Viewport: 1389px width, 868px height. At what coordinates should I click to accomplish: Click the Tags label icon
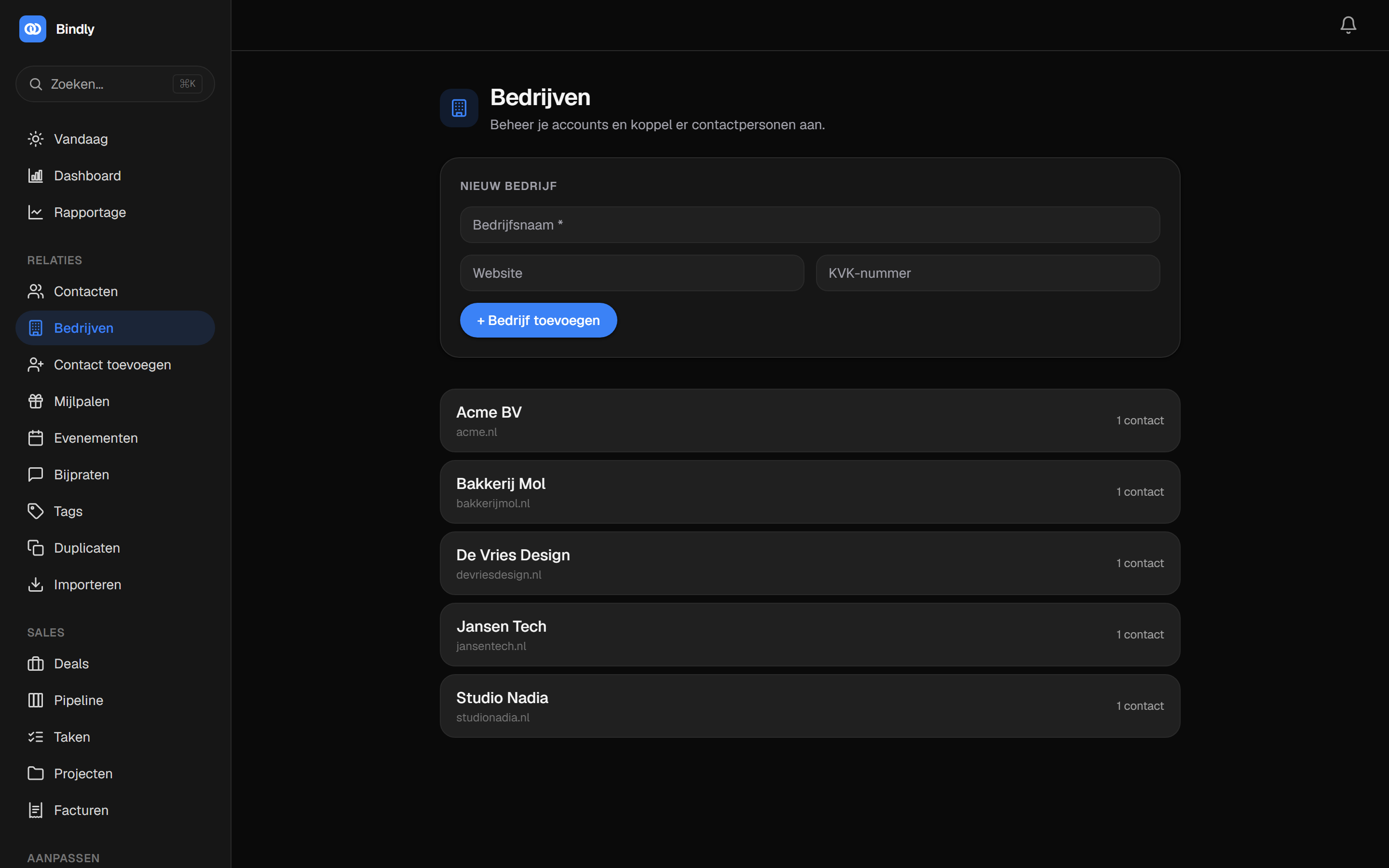tap(36, 511)
